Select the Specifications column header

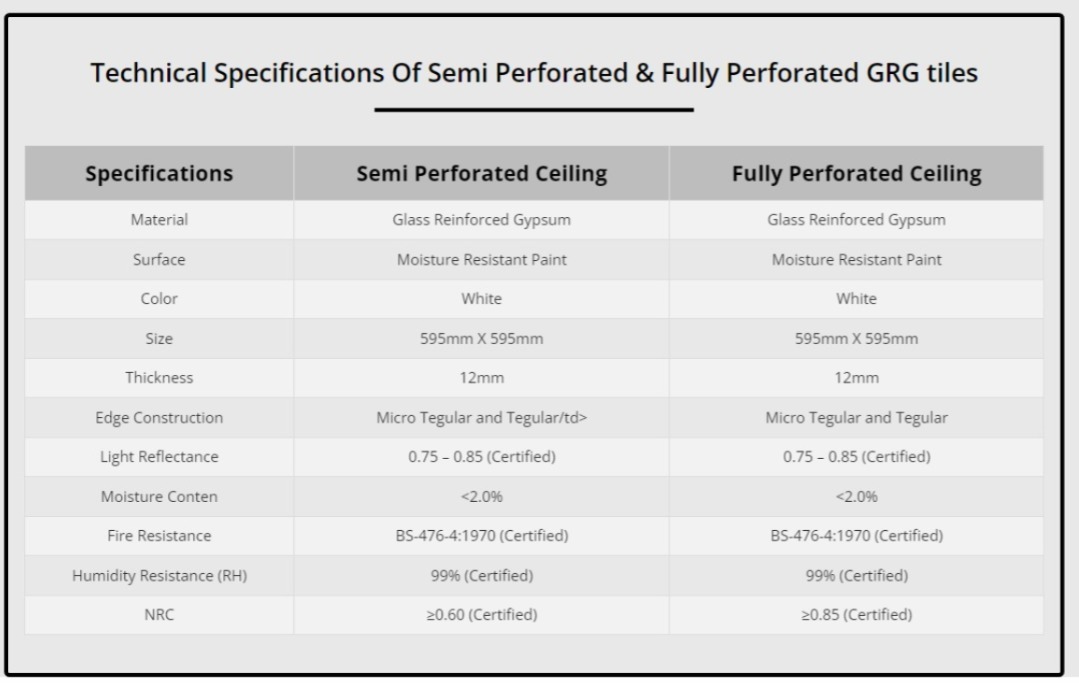pos(159,174)
